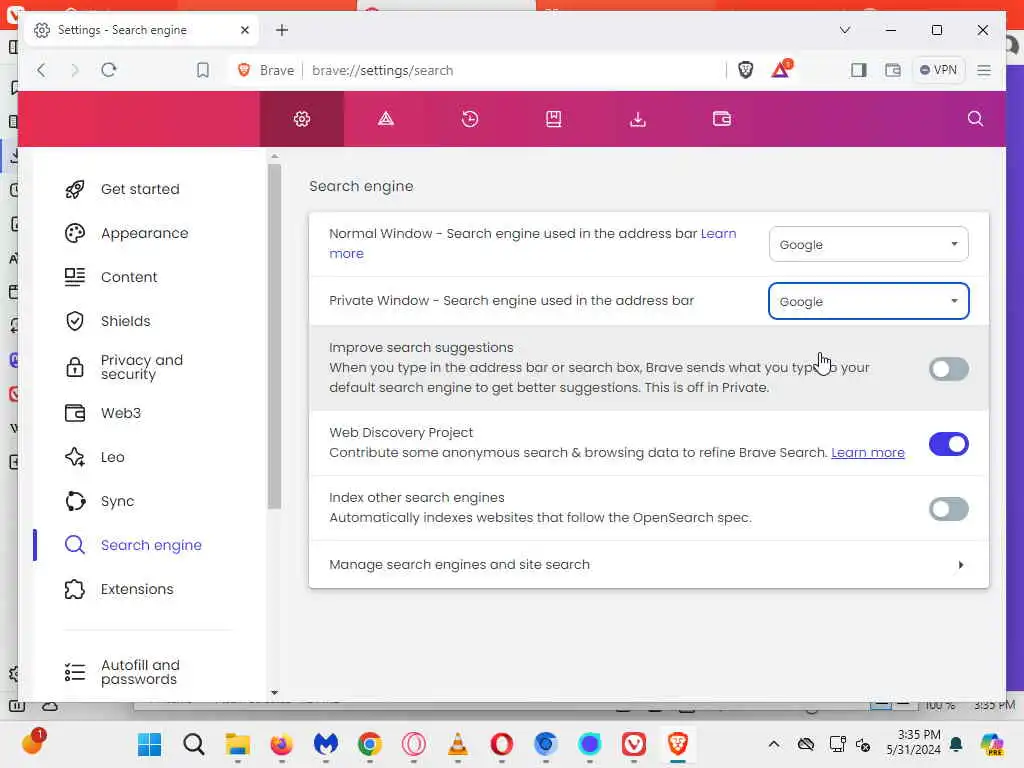Enable Improve search suggestions toggle

coord(948,369)
